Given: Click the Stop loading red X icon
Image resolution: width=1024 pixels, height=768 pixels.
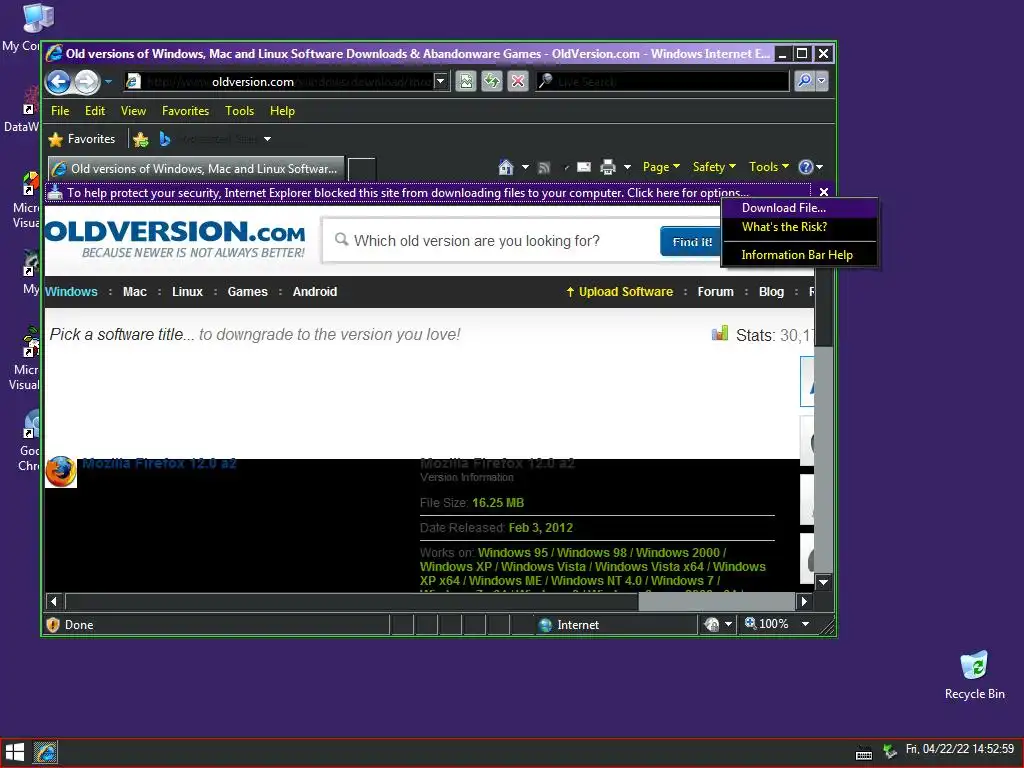Looking at the screenshot, I should point(518,81).
